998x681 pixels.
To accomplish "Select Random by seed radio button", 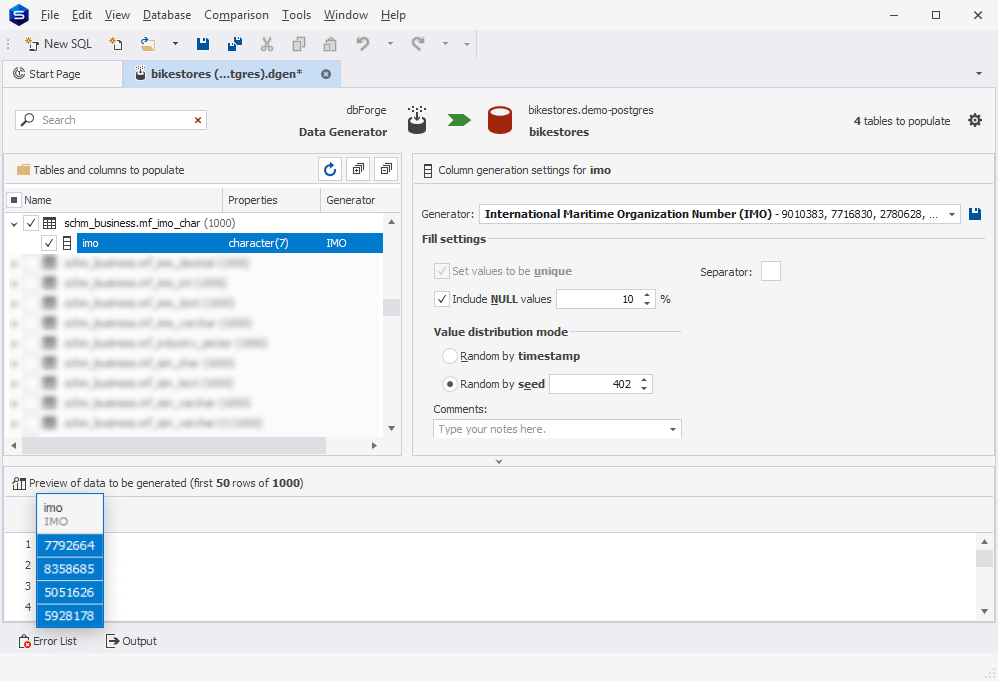I will tap(450, 384).
